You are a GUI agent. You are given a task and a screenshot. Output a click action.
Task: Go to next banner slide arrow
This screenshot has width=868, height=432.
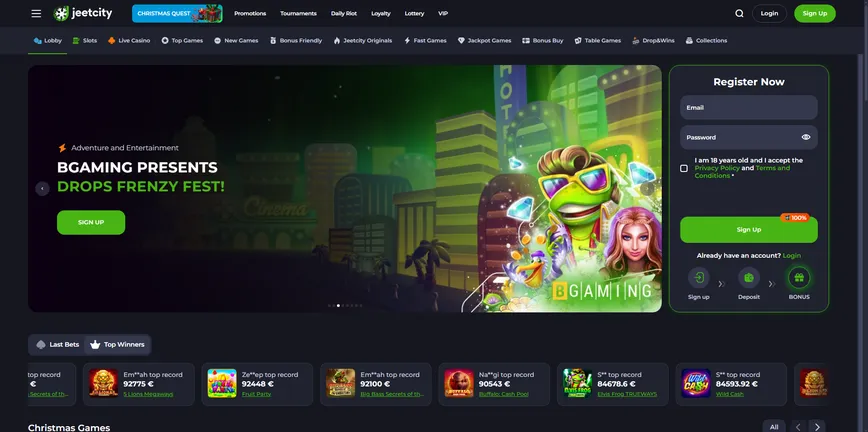tap(647, 189)
